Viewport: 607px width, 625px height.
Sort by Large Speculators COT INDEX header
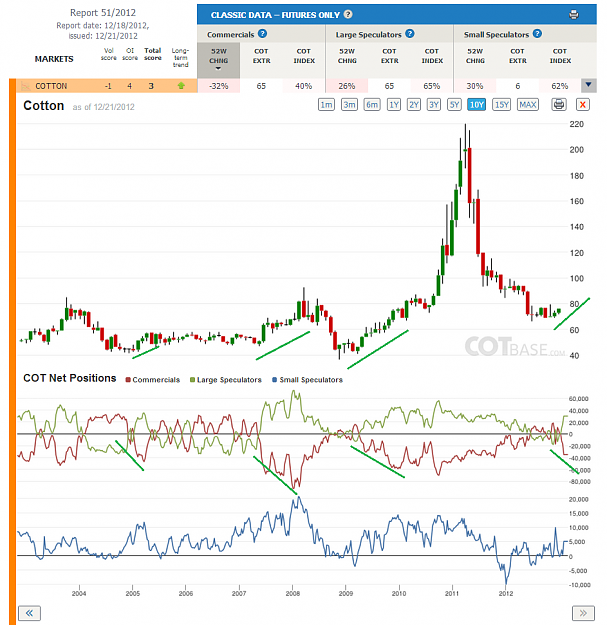[x=432, y=56]
